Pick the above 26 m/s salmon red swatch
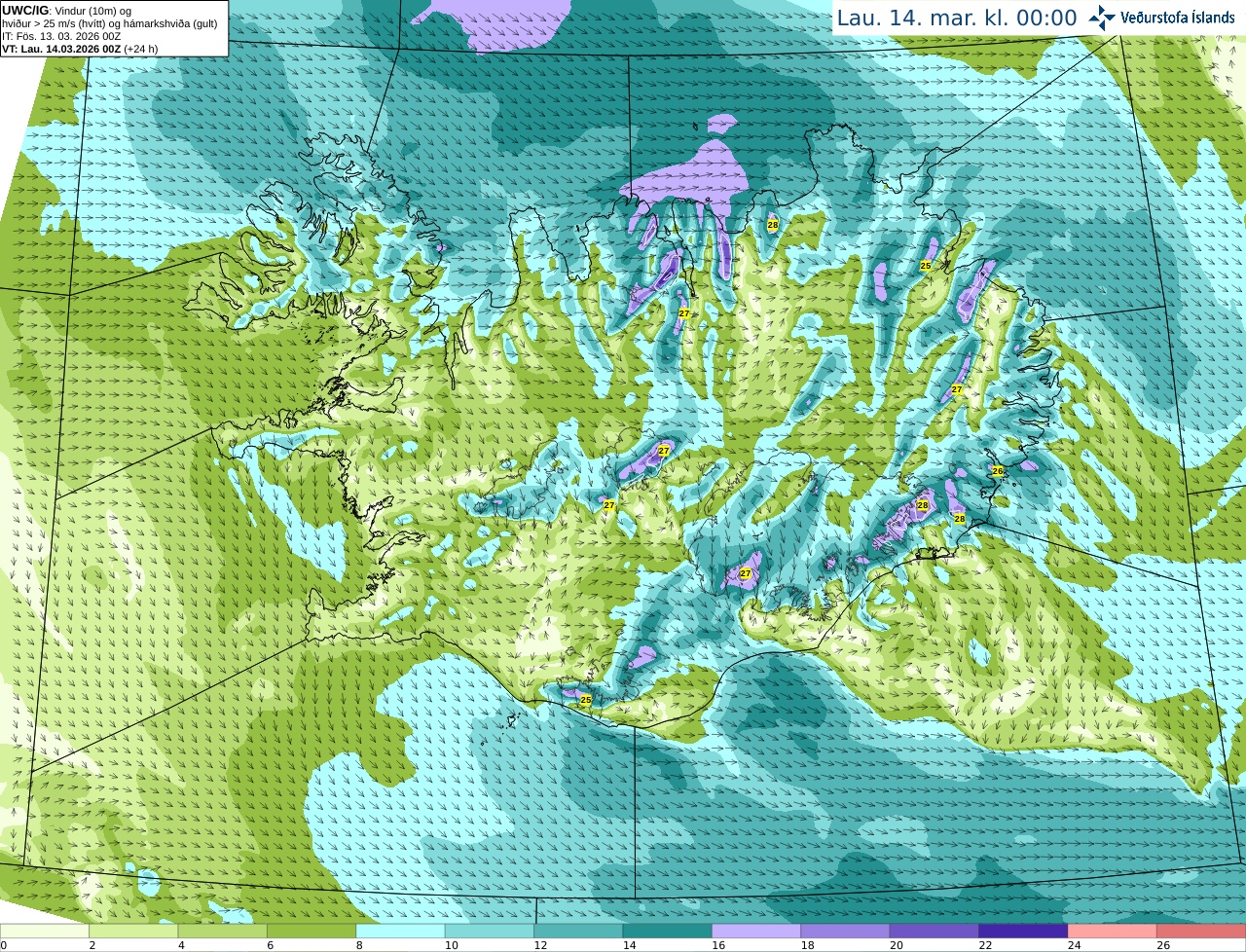Viewport: 1246px width, 952px height. 1202,931
